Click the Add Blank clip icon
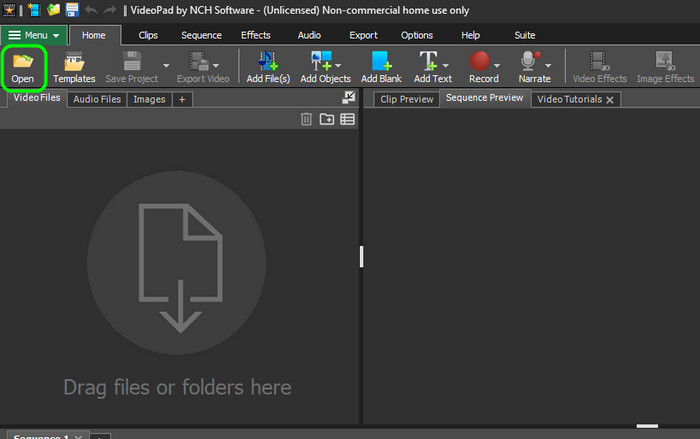 [382, 61]
